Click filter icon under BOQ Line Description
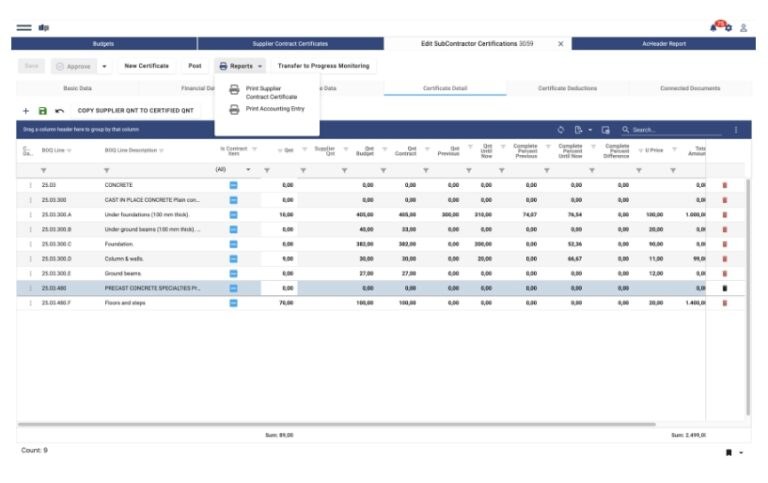This screenshot has width=768, height=483. click(106, 170)
